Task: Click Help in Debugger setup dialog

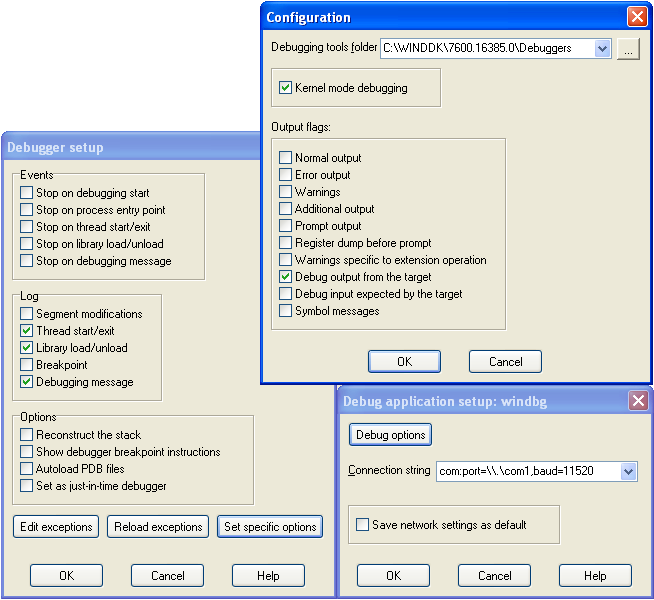Action: coord(268,576)
